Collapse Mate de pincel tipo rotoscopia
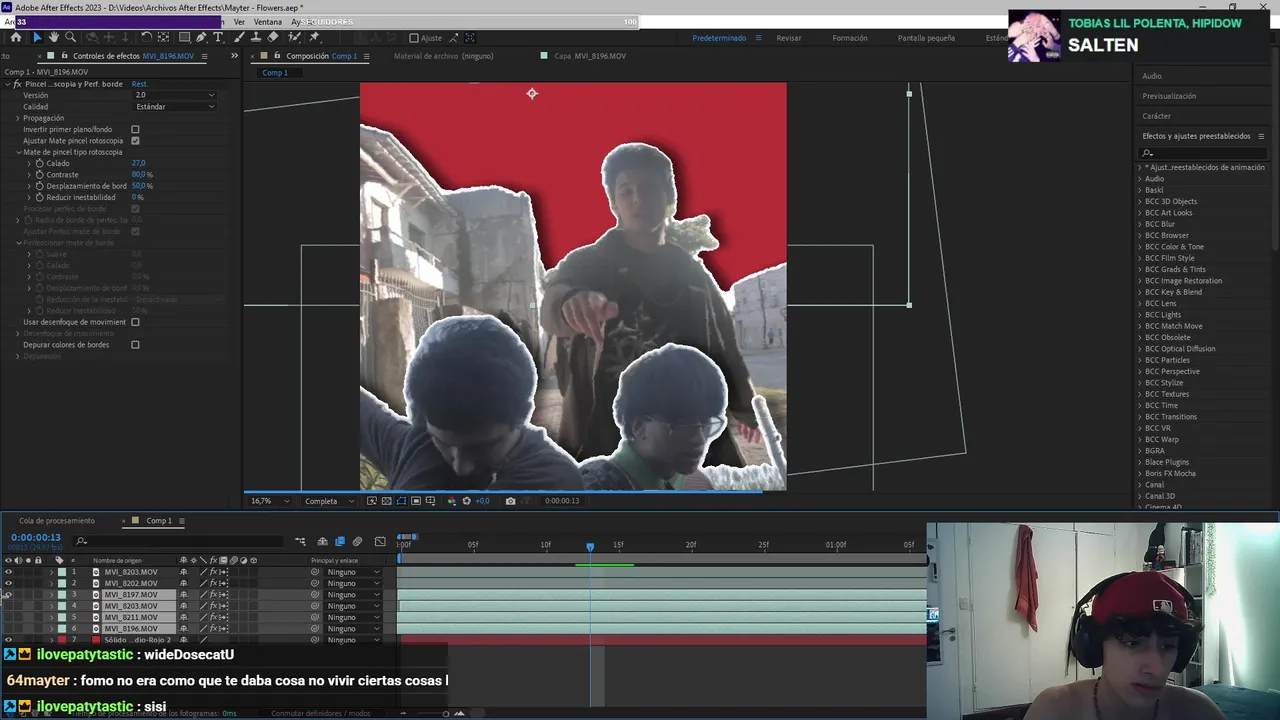1280x720 pixels. [18, 152]
